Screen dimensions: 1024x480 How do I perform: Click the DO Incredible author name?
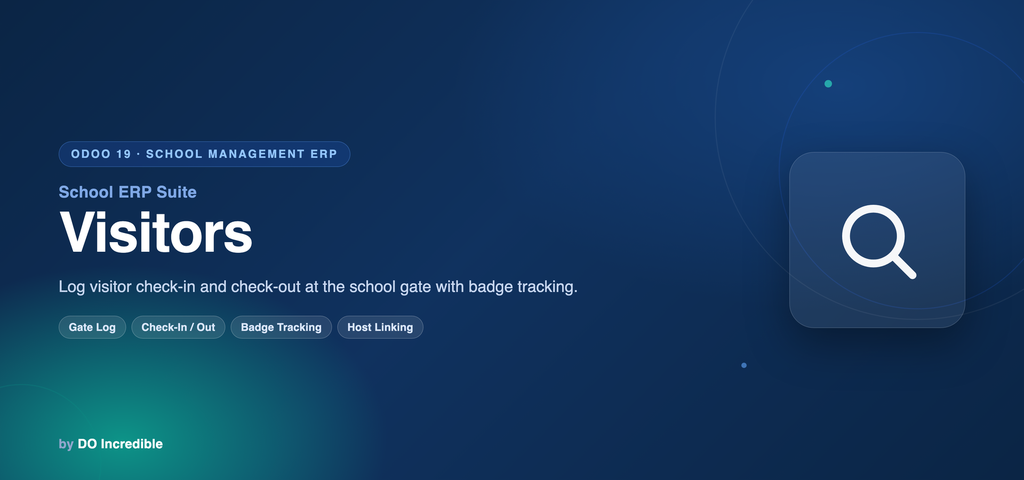[x=120, y=444]
